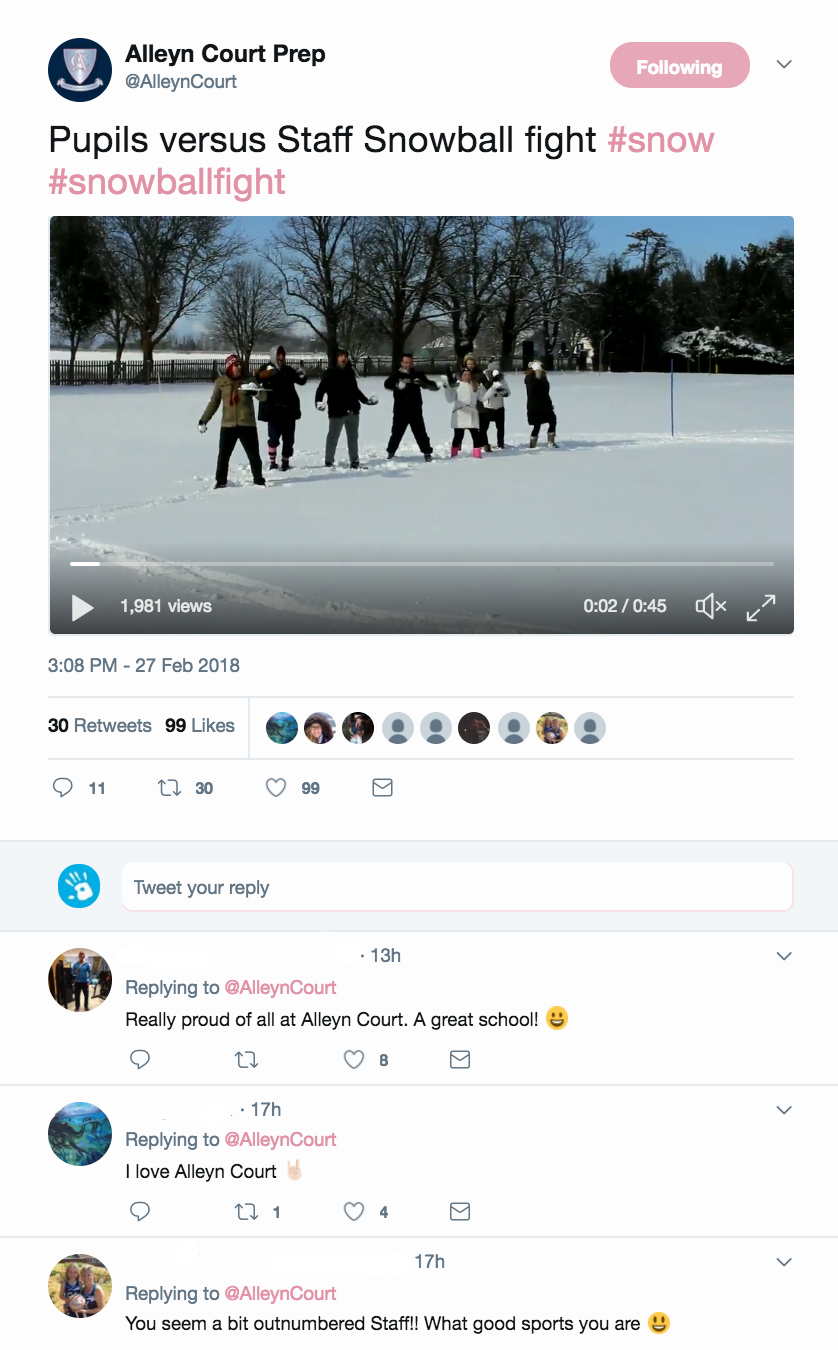This screenshot has width=838, height=1350.
Task: Open the #snow hashtag link
Action: [661, 139]
